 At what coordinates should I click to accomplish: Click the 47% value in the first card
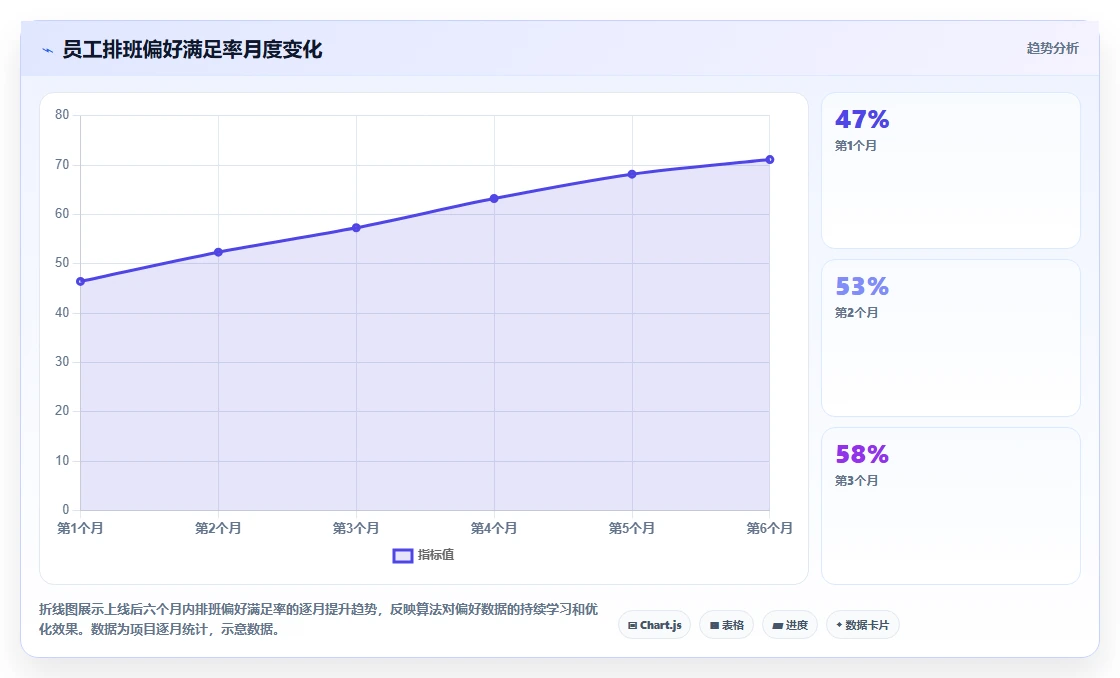862,119
